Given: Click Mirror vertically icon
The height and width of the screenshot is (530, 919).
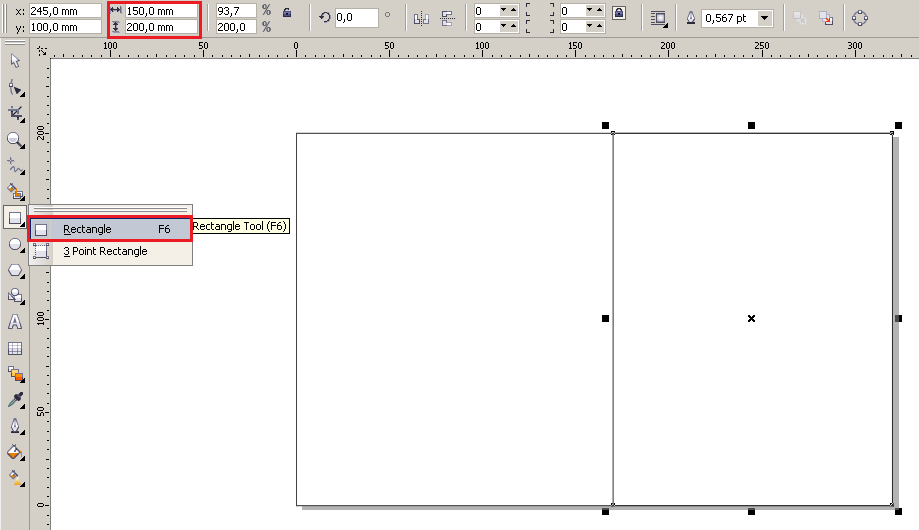Looking at the screenshot, I should tap(448, 18).
